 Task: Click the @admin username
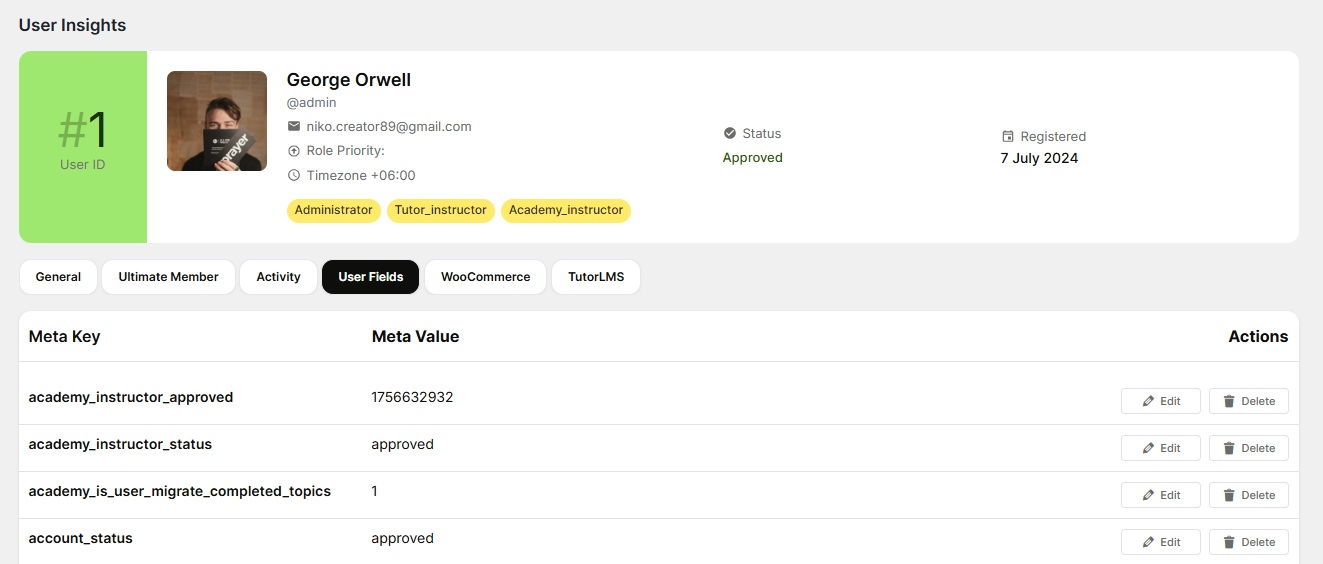point(312,103)
